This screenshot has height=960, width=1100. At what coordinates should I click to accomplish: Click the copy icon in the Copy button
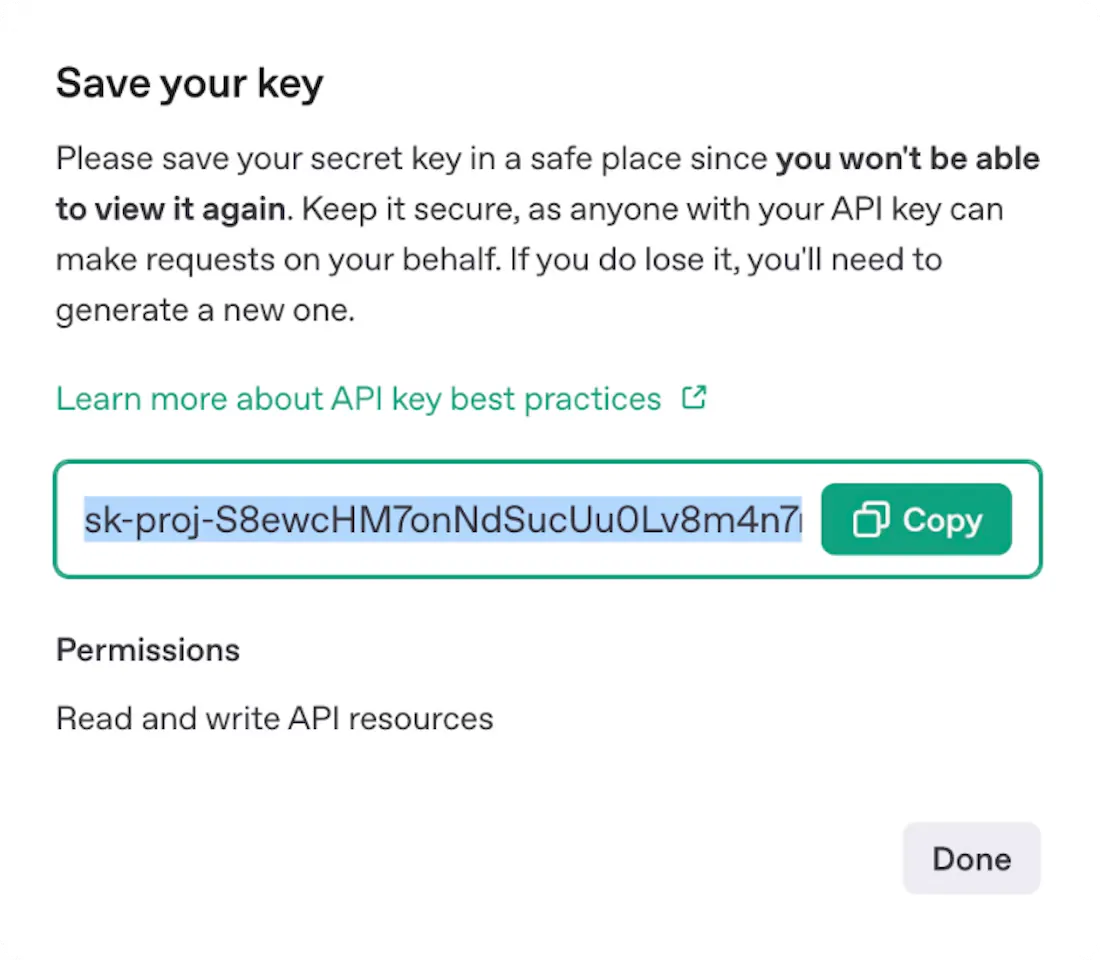(x=870, y=520)
